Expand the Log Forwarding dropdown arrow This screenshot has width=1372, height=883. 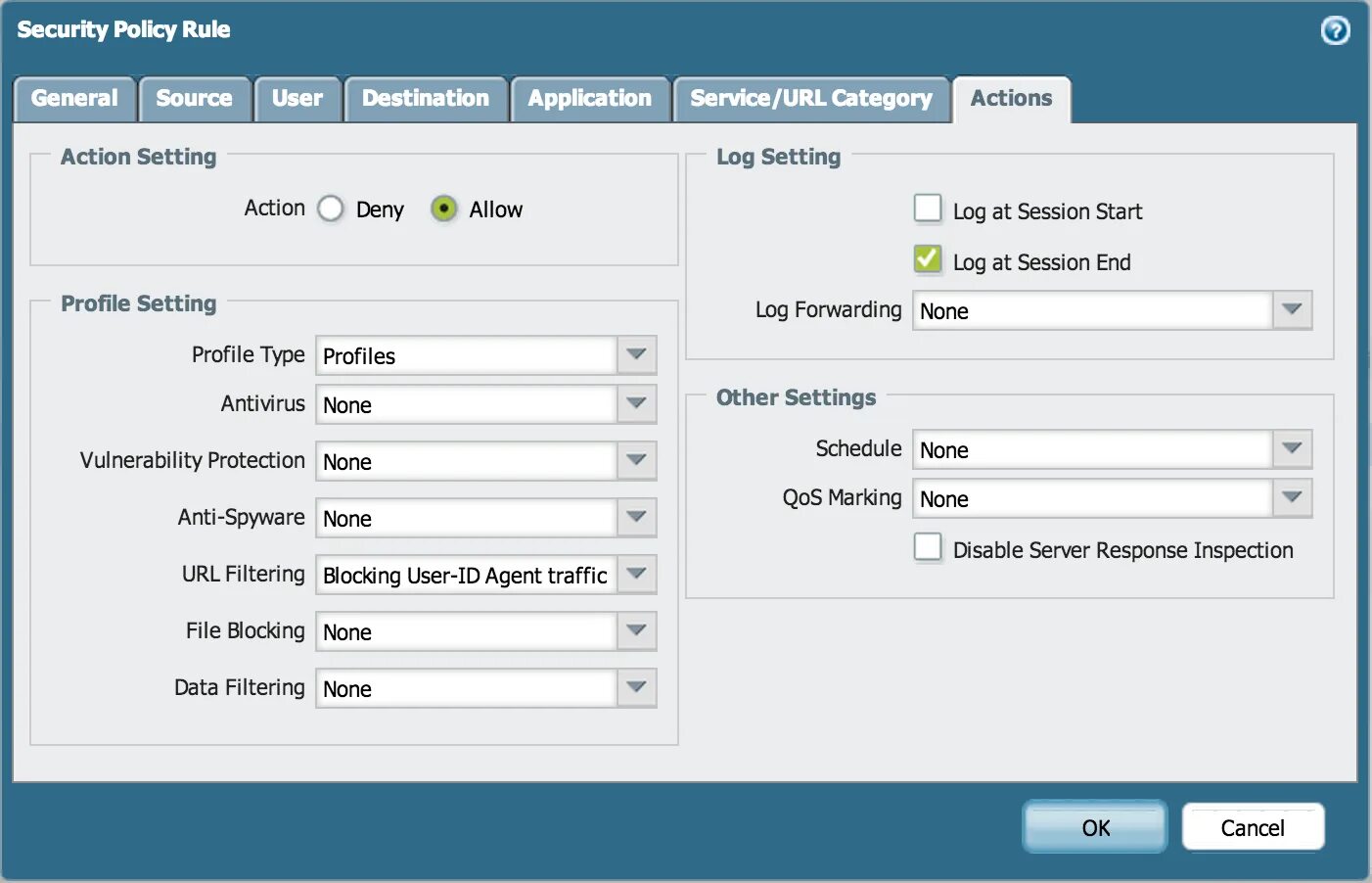(x=1292, y=309)
